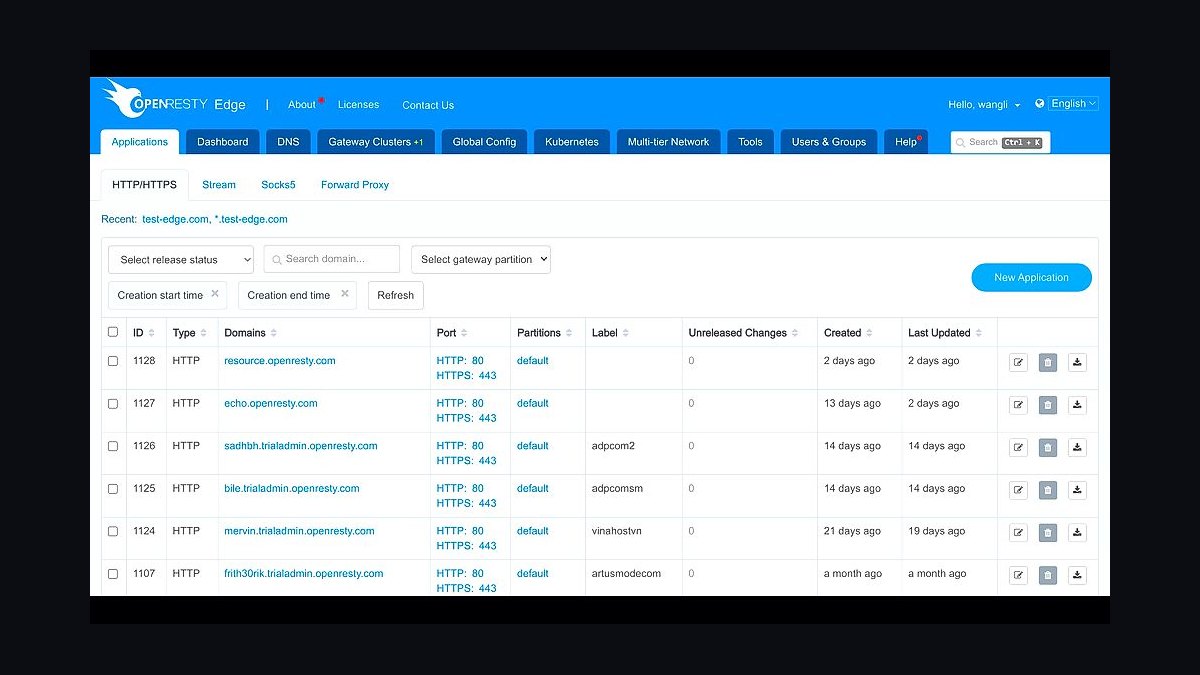
Task: Open the Select gateway partition dropdown
Action: coord(481,259)
